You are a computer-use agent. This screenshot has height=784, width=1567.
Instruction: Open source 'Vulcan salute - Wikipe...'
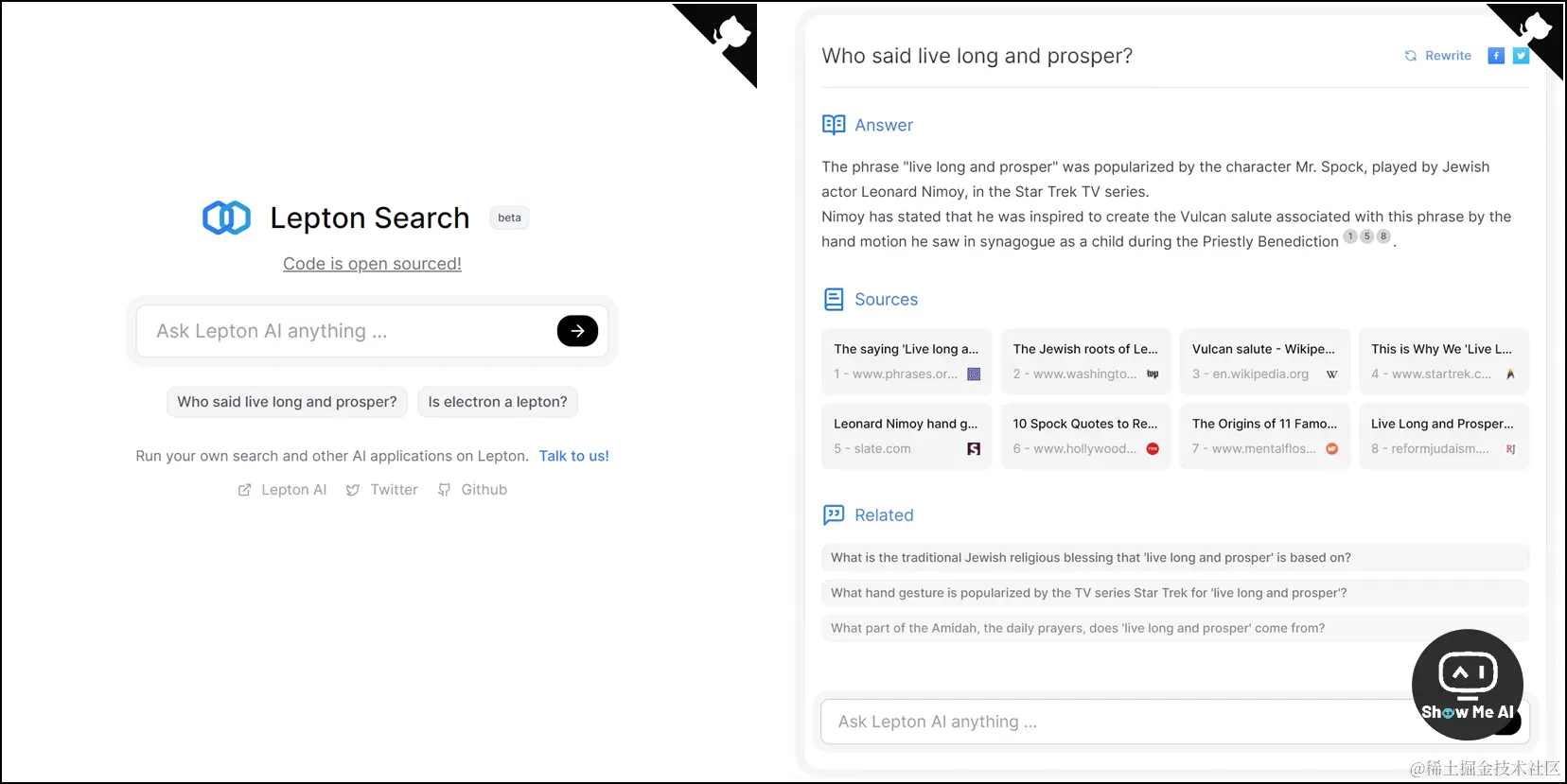coord(1265,361)
